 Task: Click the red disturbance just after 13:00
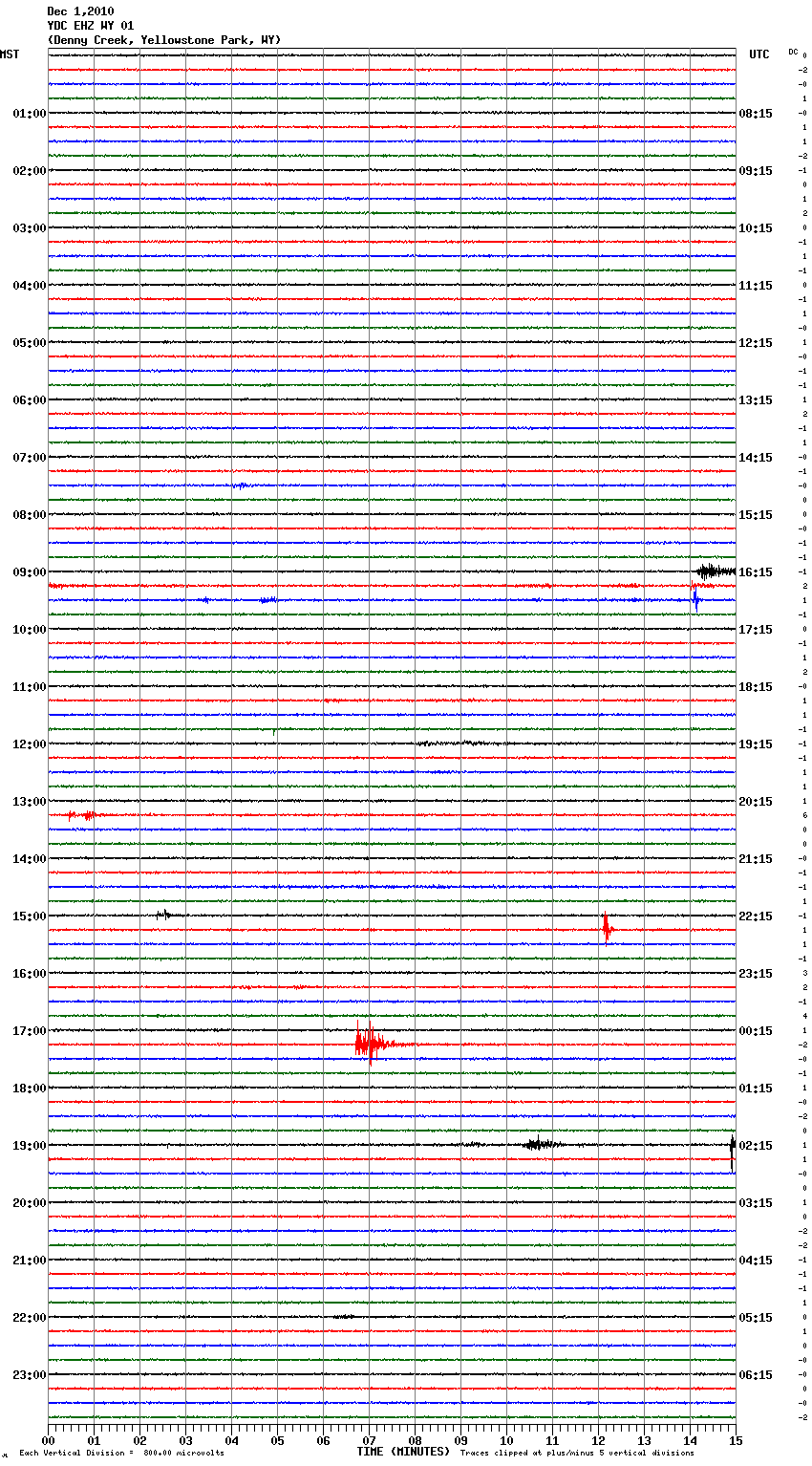81,815
